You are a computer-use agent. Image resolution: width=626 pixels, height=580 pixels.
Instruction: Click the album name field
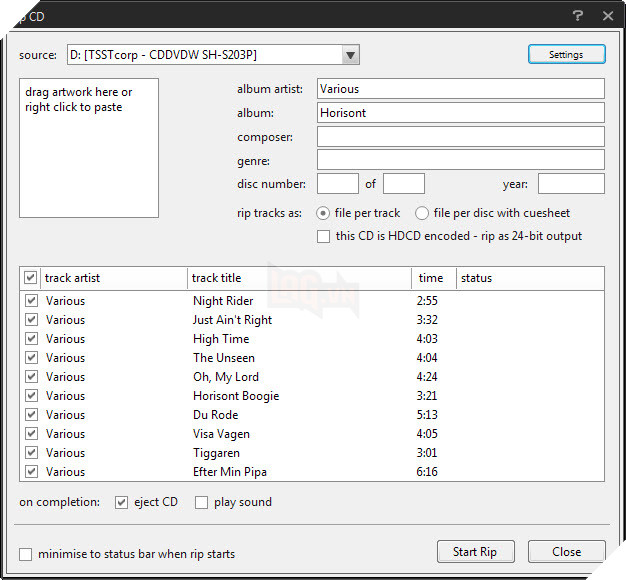click(460, 113)
